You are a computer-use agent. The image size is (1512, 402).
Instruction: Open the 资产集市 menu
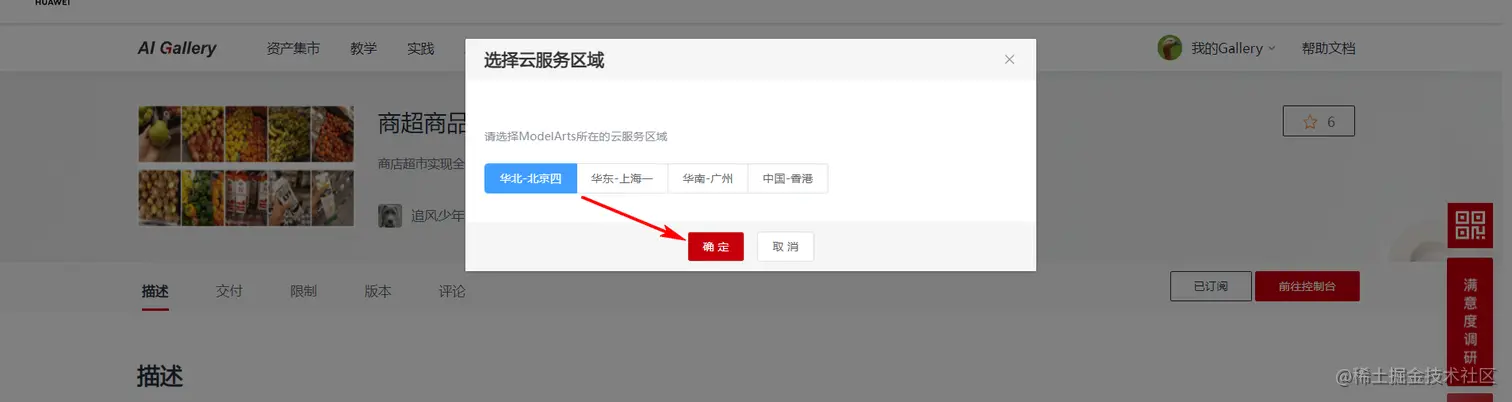coord(293,48)
